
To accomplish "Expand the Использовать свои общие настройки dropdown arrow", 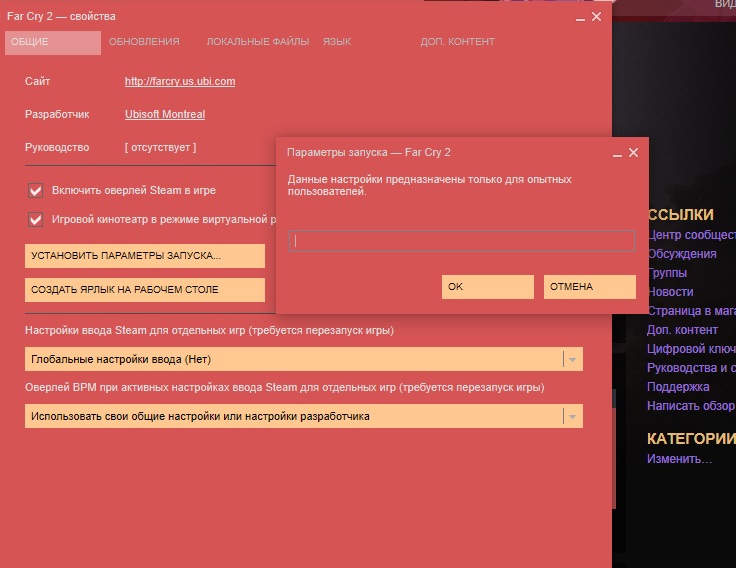I will click(x=572, y=416).
